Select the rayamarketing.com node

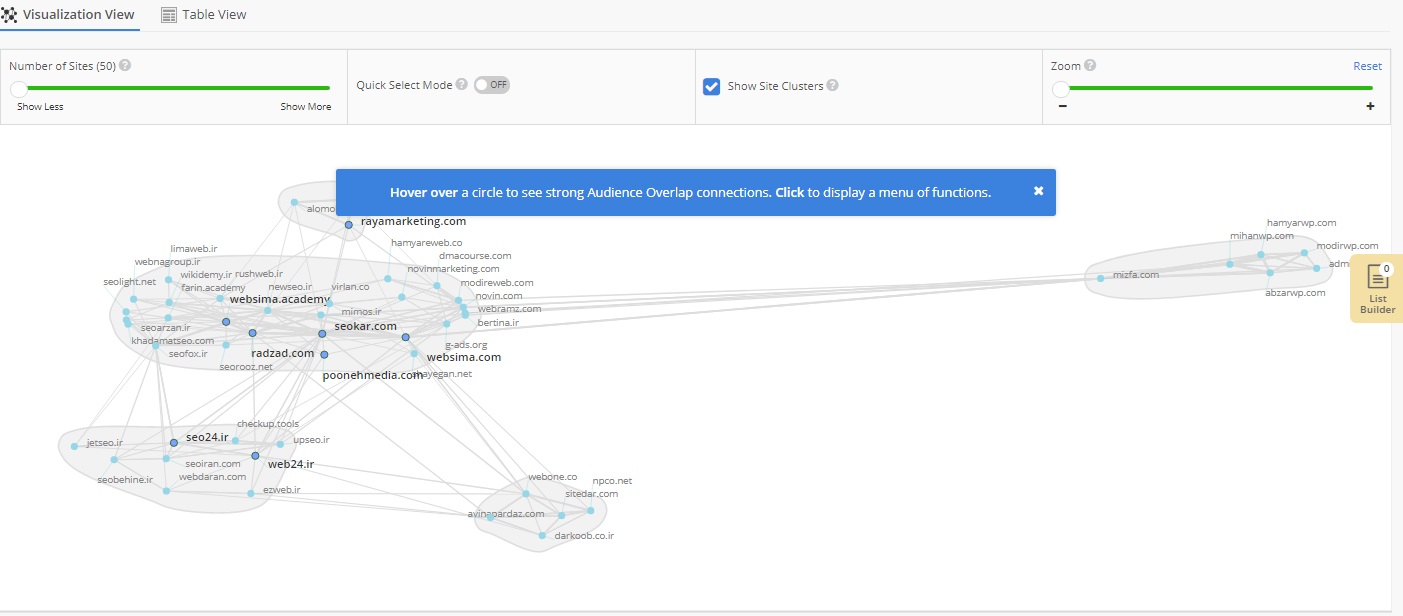pos(349,225)
